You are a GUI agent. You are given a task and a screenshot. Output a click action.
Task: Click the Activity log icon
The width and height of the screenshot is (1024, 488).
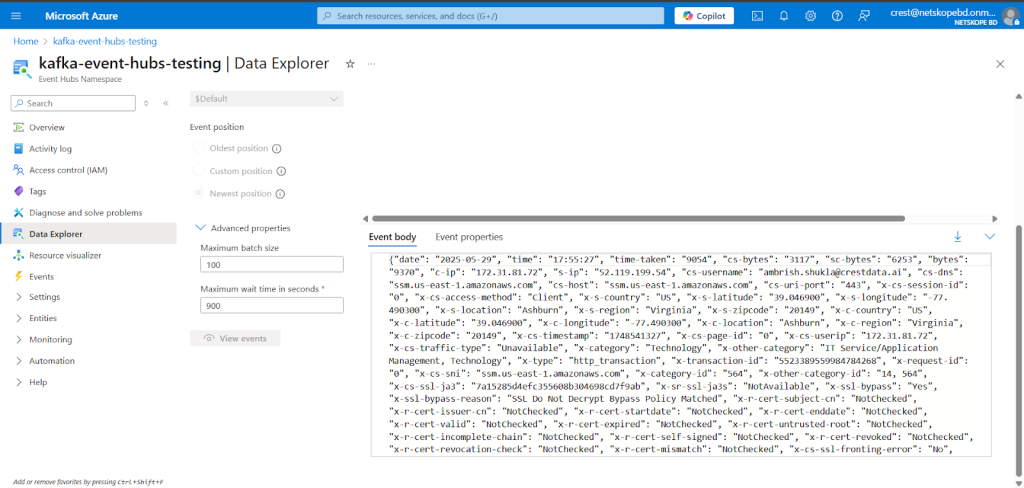(18, 149)
